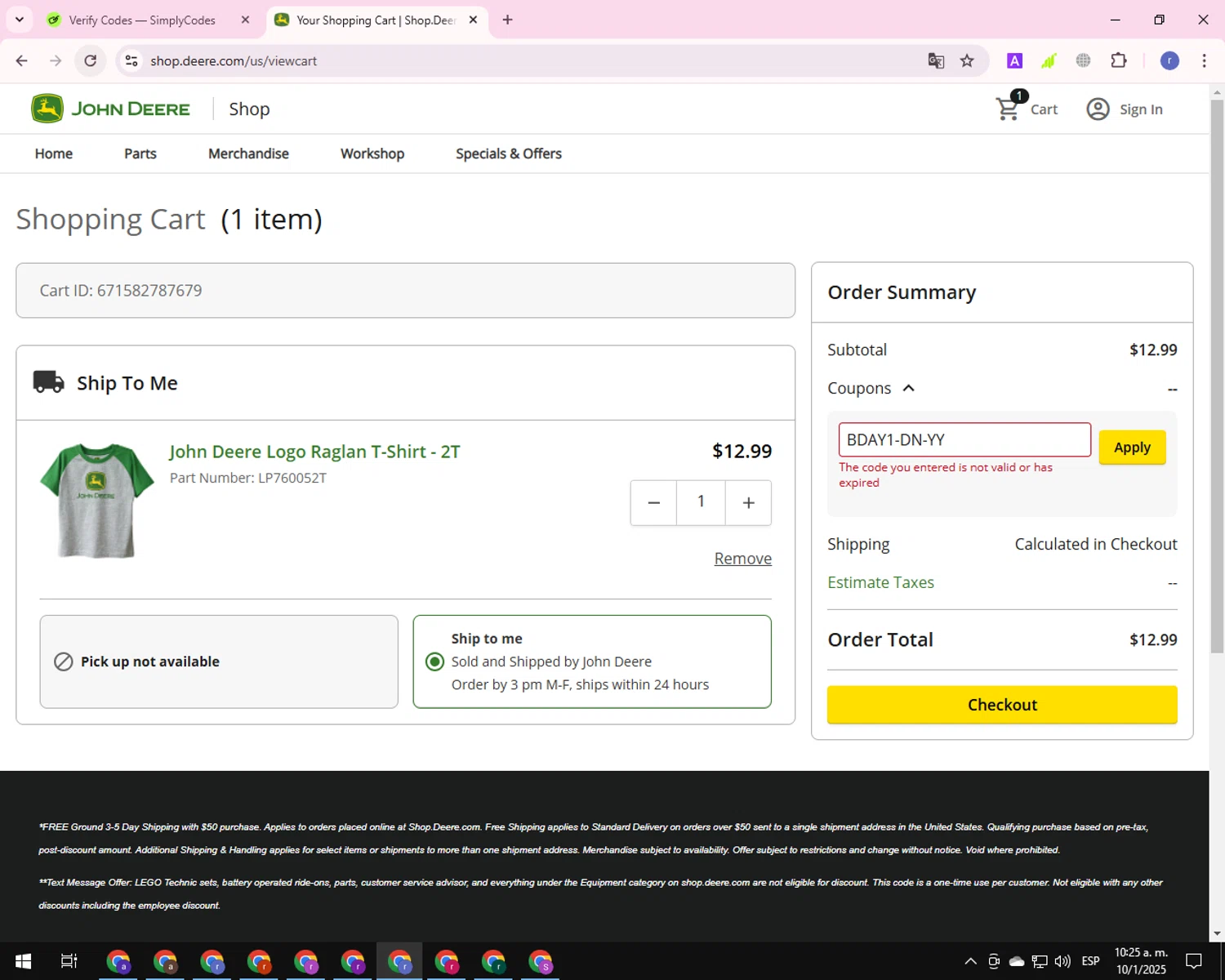Click the network tray icon
Image resolution: width=1225 pixels, height=980 pixels.
click(1040, 961)
